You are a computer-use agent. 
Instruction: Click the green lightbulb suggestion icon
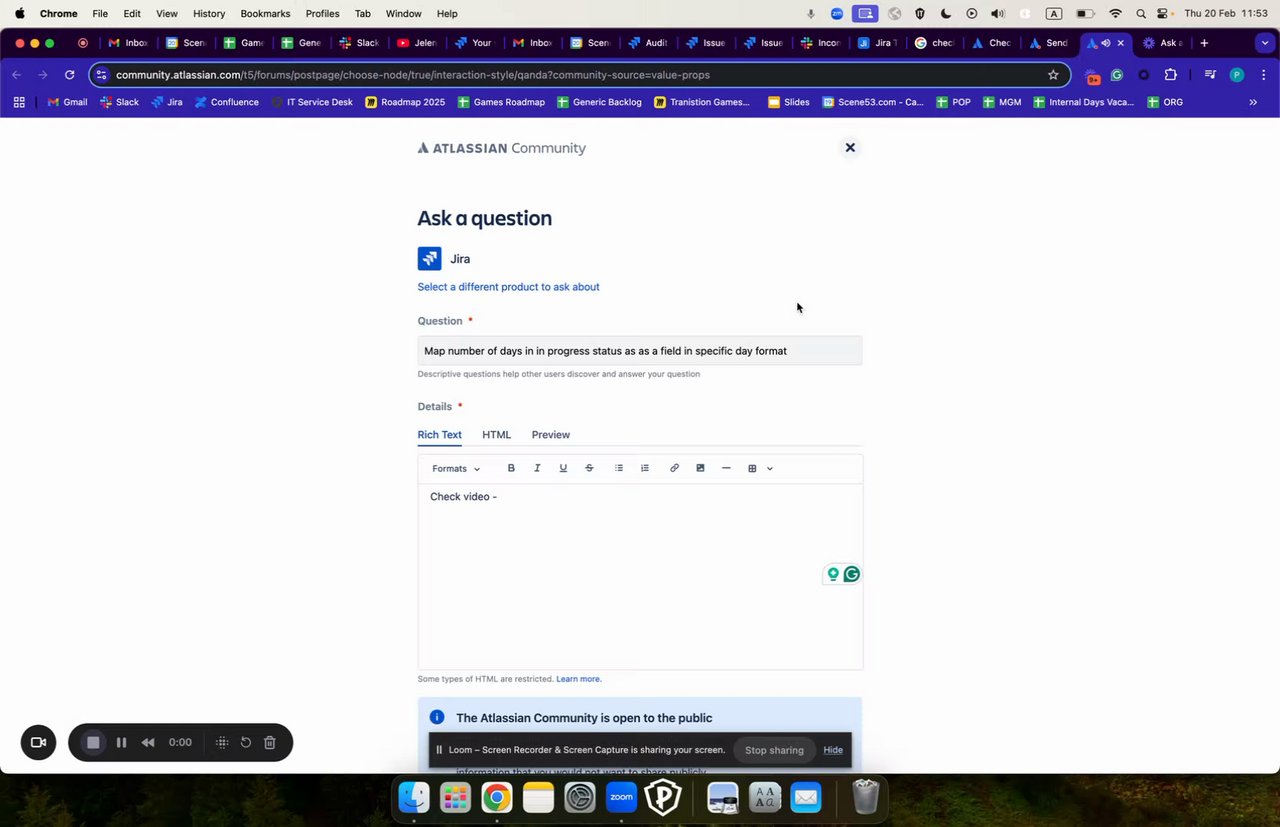click(x=833, y=574)
